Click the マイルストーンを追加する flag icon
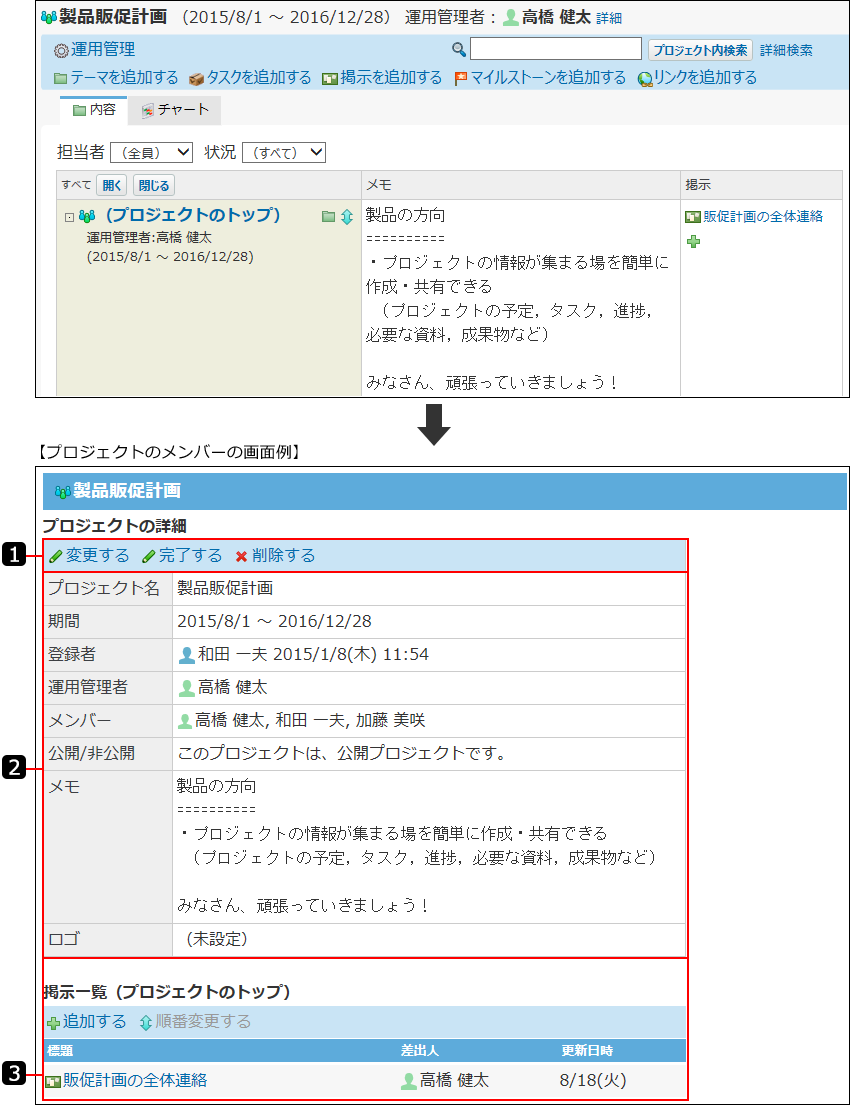 tap(461, 78)
